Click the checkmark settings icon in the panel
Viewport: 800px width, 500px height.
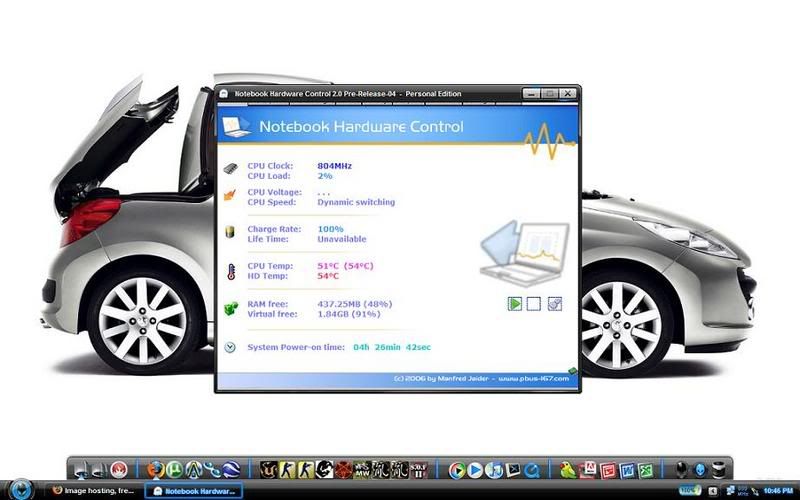tap(554, 304)
